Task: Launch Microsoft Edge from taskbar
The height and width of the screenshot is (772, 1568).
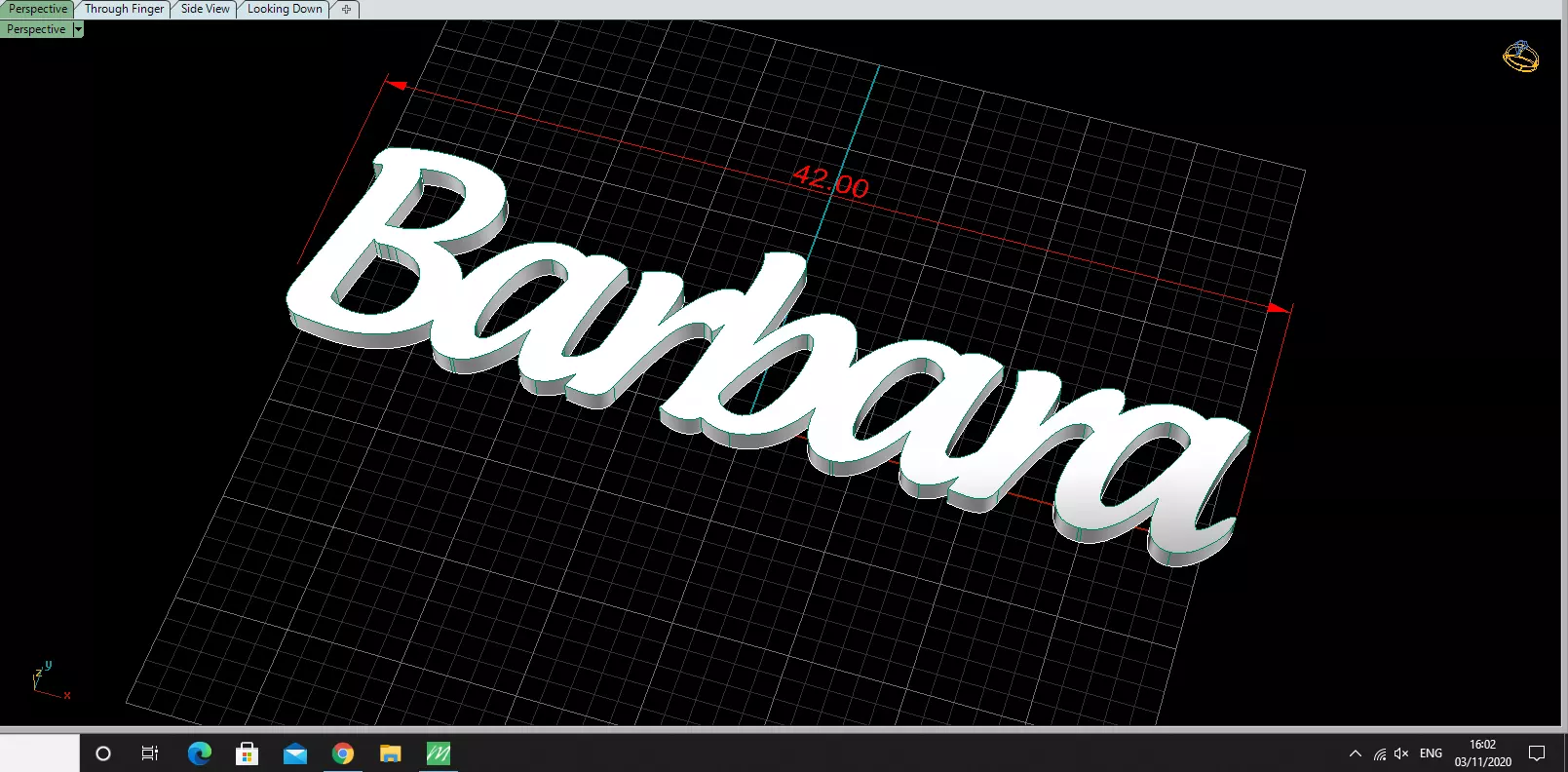Action: pyautogui.click(x=199, y=753)
